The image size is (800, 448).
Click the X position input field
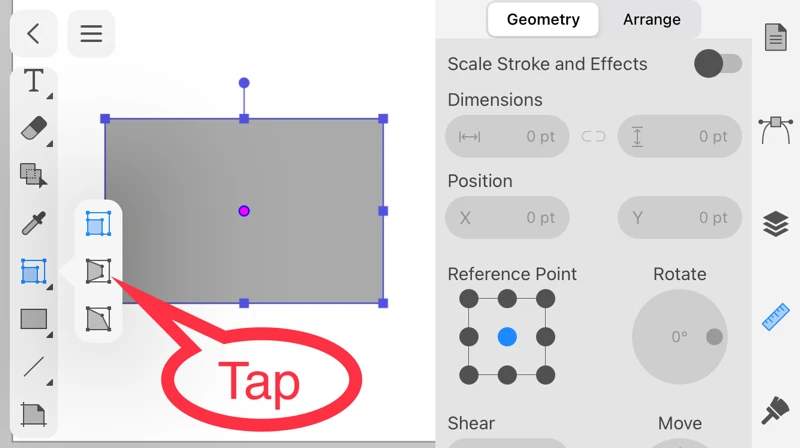[507, 217]
